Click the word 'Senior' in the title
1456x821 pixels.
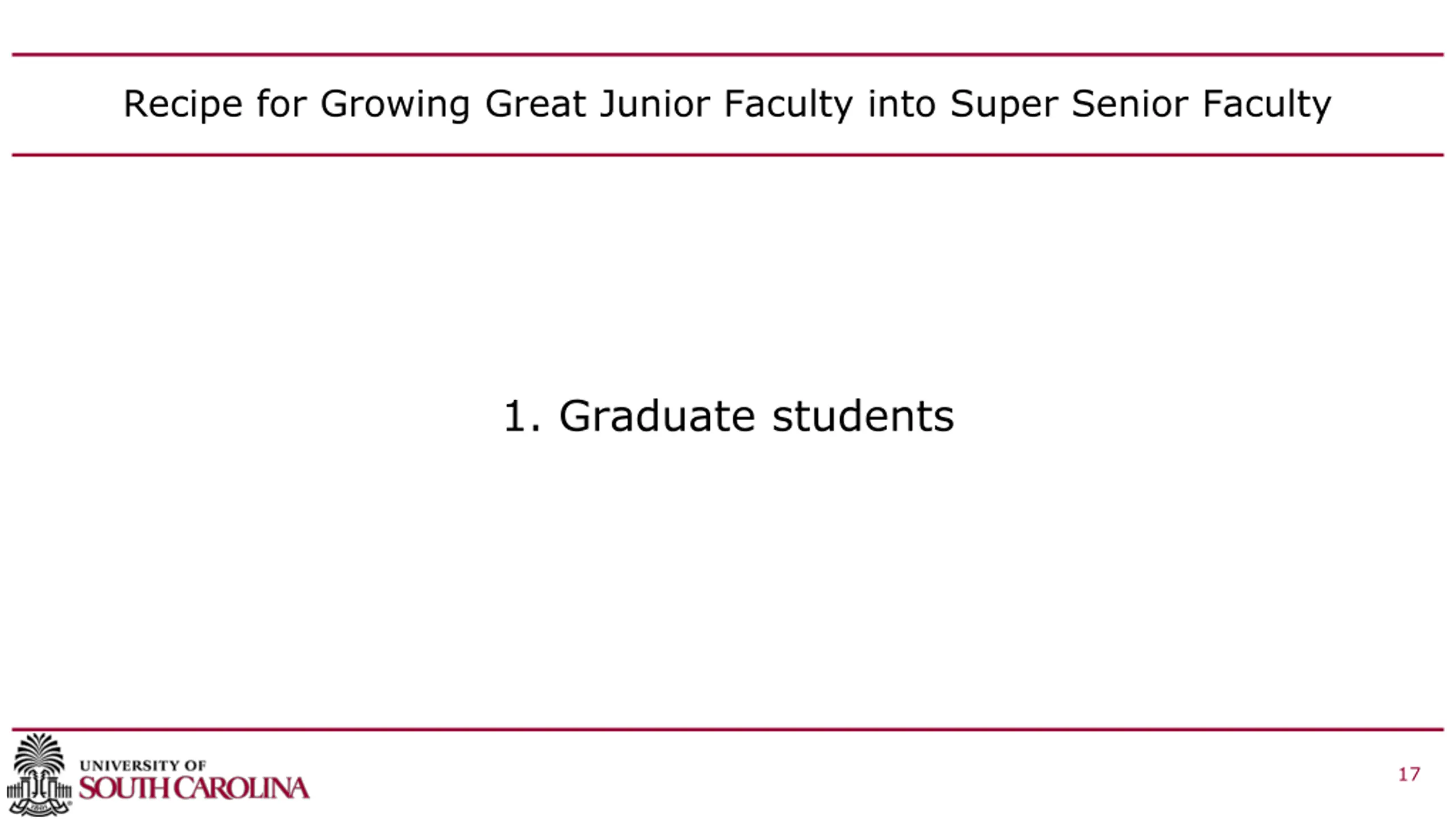coord(1130,104)
